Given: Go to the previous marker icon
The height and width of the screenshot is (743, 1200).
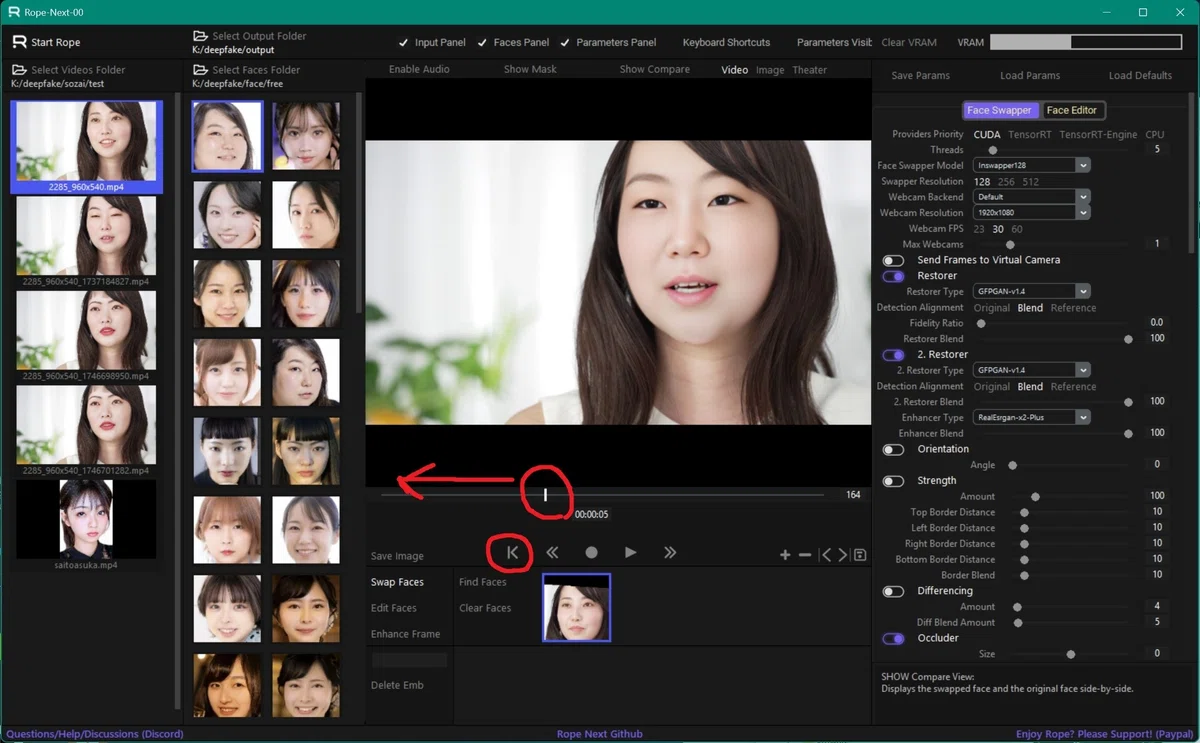Looking at the screenshot, I should (x=825, y=555).
